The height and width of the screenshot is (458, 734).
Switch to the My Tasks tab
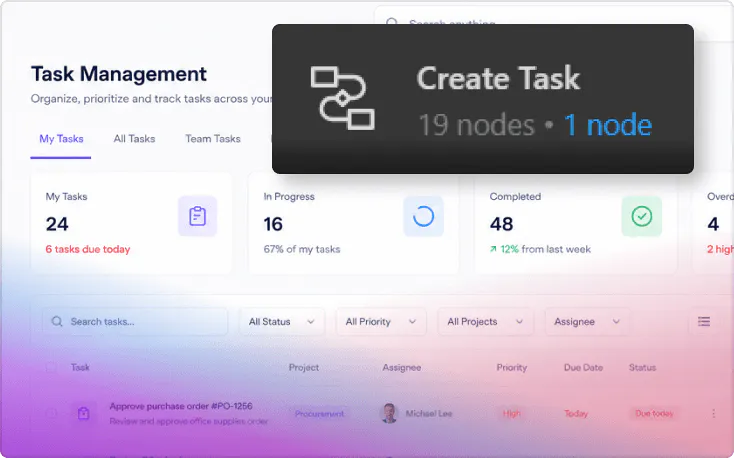pyautogui.click(x=61, y=139)
